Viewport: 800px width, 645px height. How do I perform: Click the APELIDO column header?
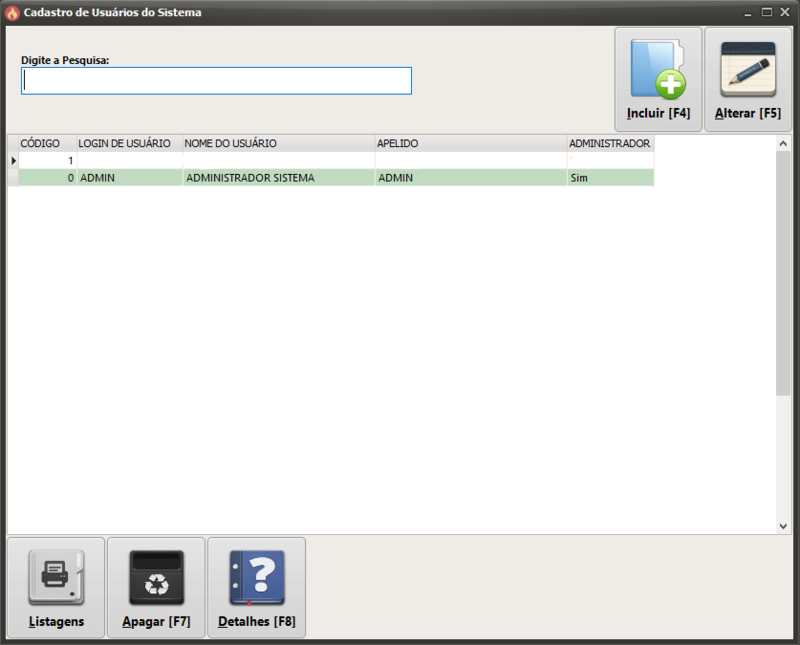(471, 143)
